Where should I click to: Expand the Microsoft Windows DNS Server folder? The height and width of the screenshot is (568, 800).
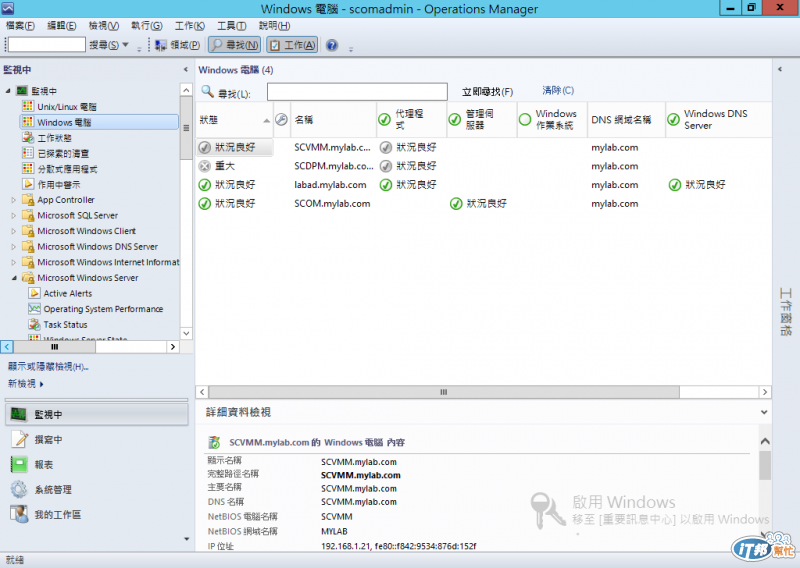(x=14, y=246)
